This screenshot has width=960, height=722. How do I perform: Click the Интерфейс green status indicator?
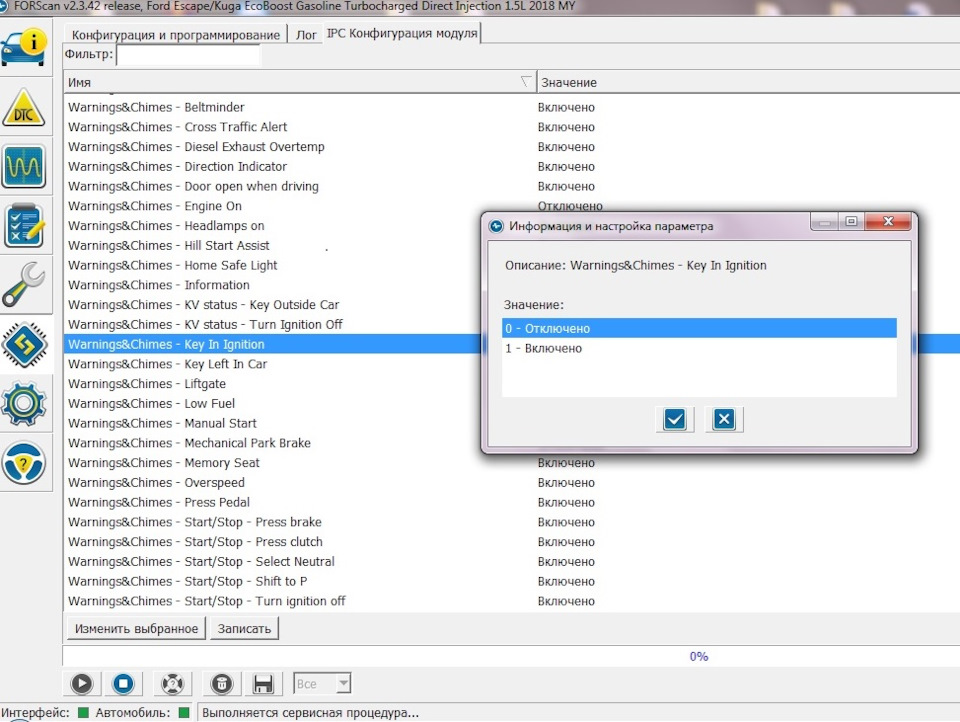tap(83, 713)
